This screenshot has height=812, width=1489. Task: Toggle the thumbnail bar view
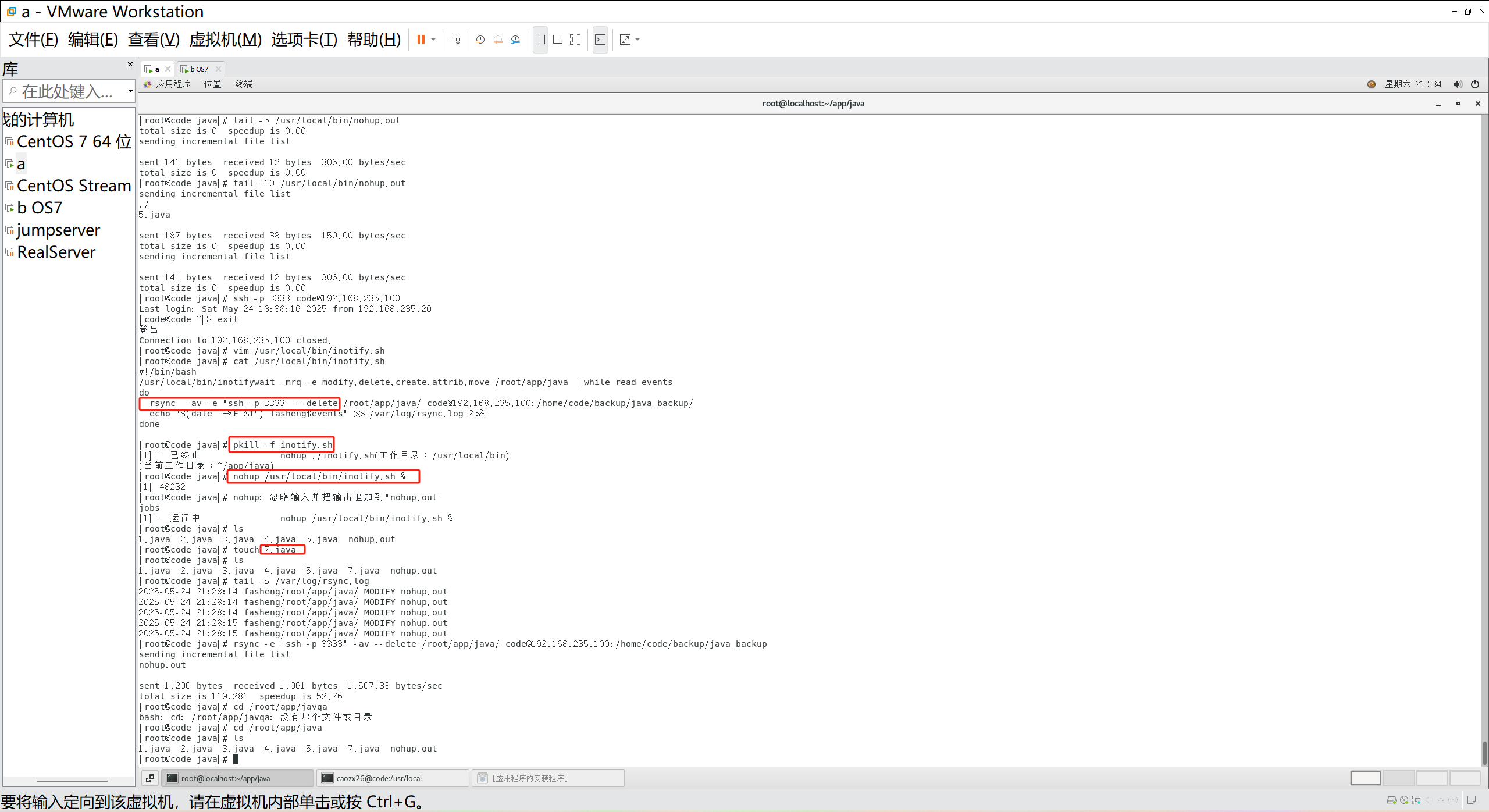point(557,40)
